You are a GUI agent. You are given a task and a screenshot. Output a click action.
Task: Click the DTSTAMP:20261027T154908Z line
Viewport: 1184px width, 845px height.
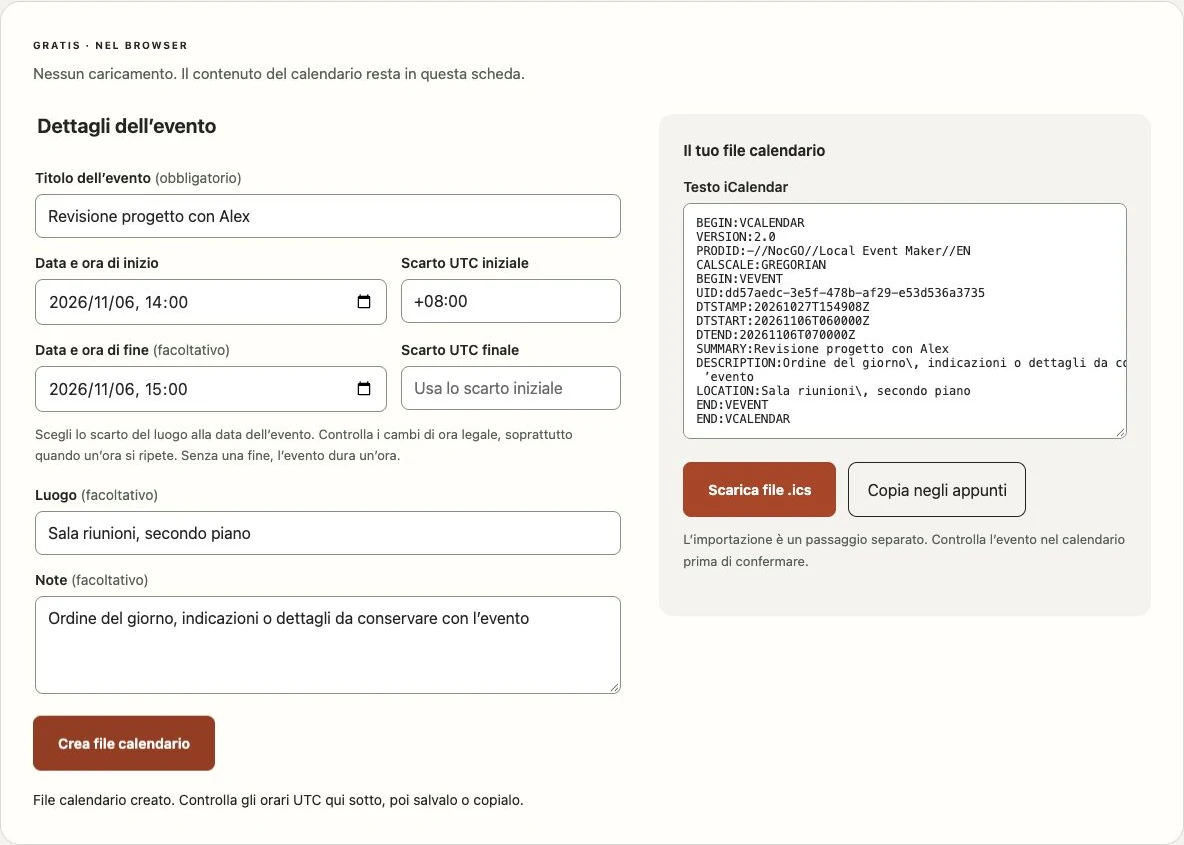(x=782, y=307)
